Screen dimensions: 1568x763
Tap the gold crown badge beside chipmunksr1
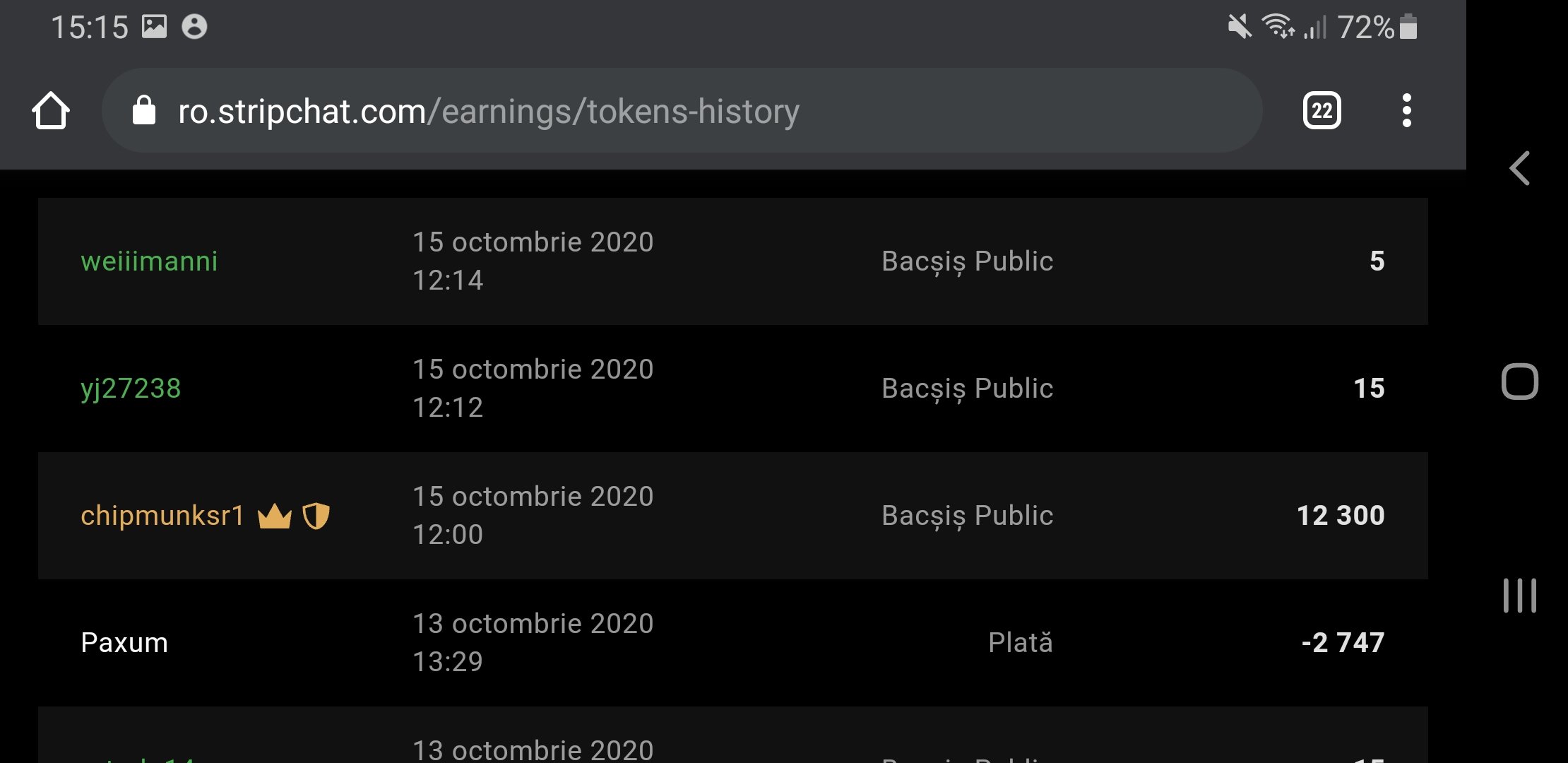pyautogui.click(x=275, y=516)
